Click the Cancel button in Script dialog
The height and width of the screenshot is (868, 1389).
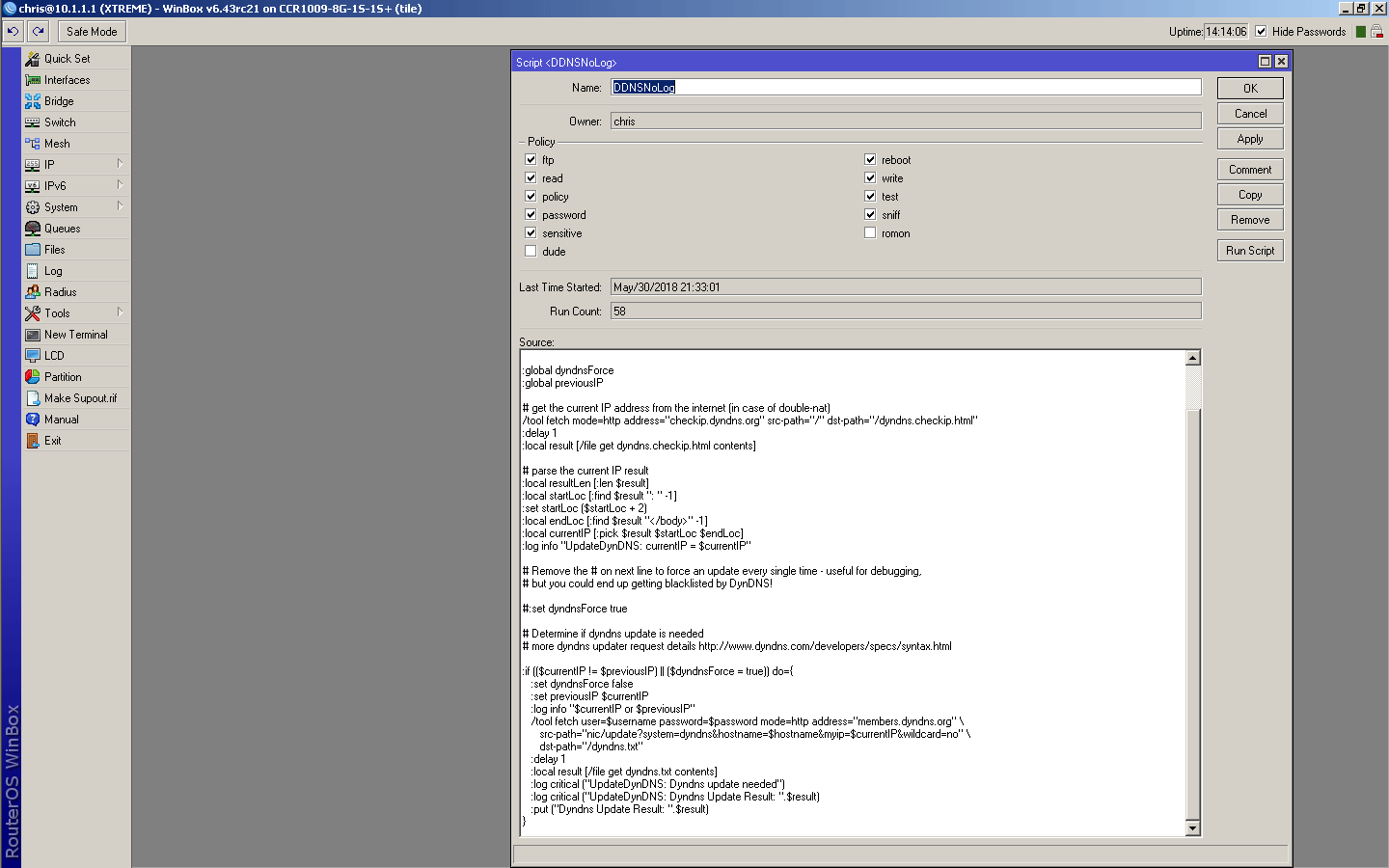point(1250,113)
